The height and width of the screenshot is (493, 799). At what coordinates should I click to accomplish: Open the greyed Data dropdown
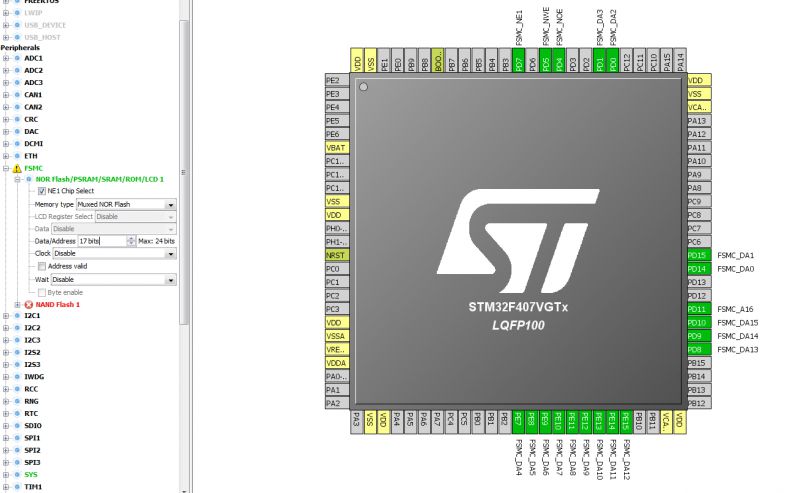pyautogui.click(x=114, y=229)
